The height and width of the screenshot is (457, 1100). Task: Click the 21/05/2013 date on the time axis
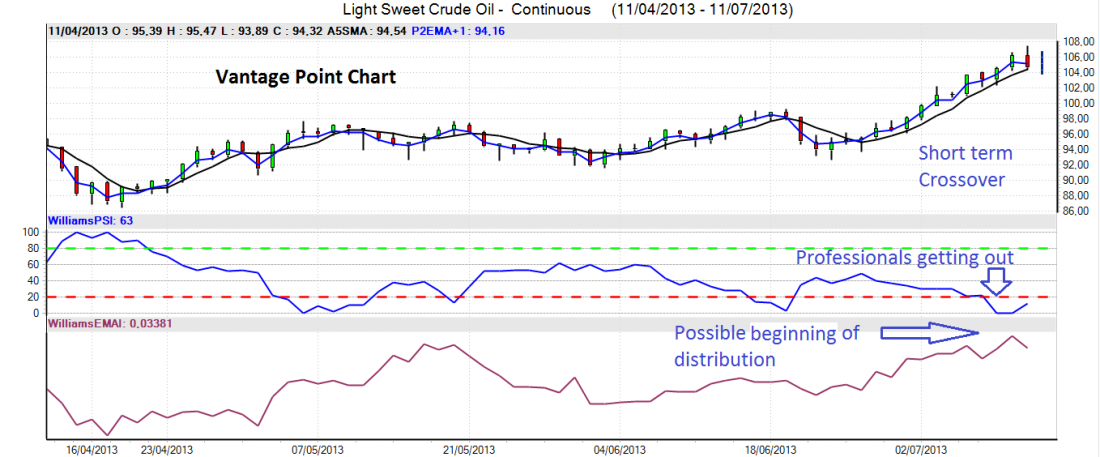tap(468, 450)
